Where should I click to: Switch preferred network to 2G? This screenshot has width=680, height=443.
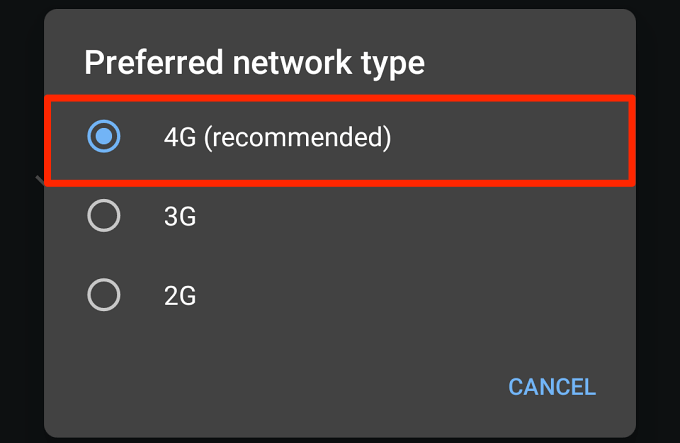point(180,295)
